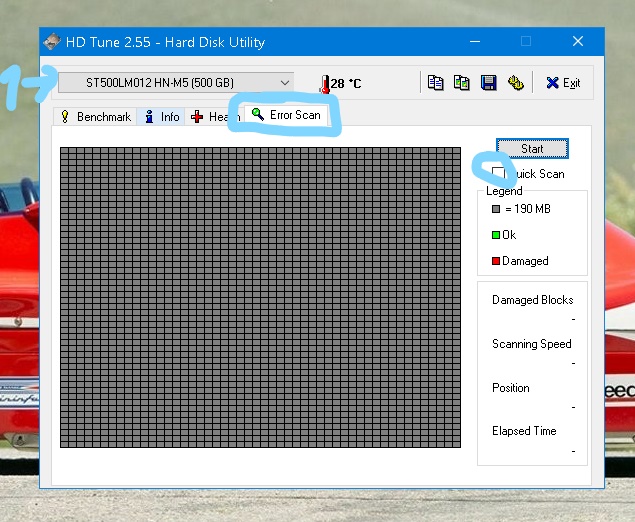The height and width of the screenshot is (522, 635).
Task: Click the HD Tune title bar app icon
Action: click(x=52, y=42)
